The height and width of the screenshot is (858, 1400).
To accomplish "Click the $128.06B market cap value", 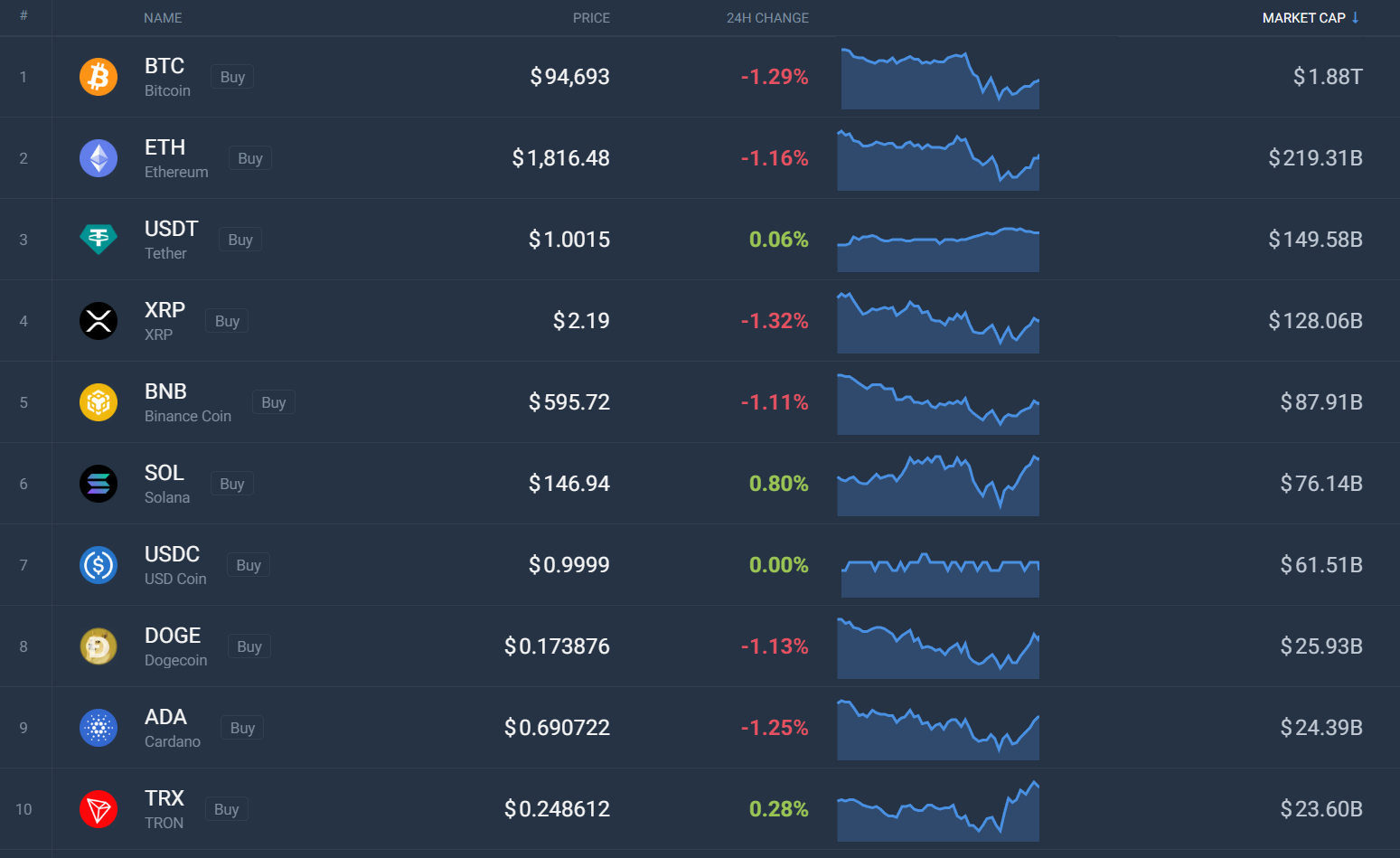I will [x=1316, y=321].
